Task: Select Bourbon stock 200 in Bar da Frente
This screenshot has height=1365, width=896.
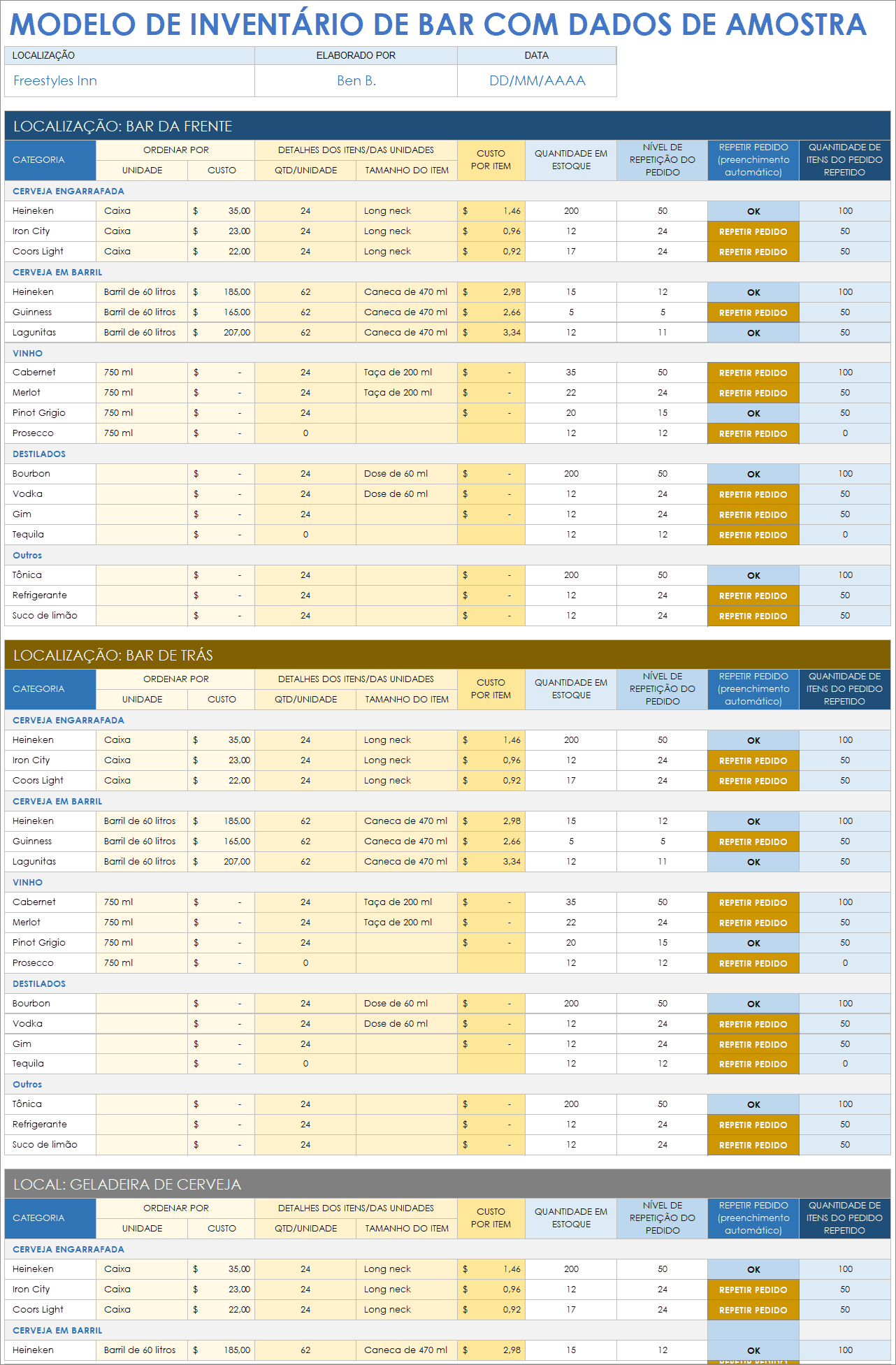Action: point(571,474)
